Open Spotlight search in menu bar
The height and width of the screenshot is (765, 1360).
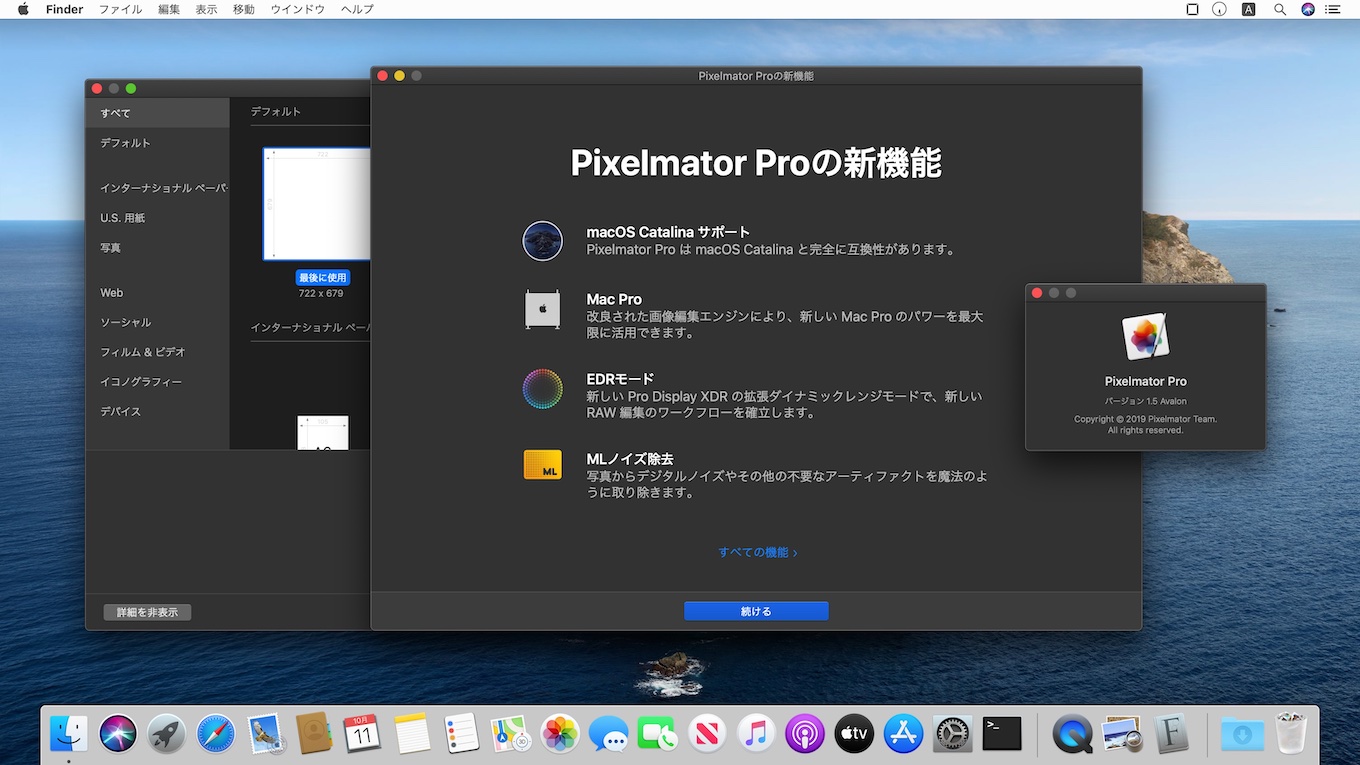(x=1280, y=9)
